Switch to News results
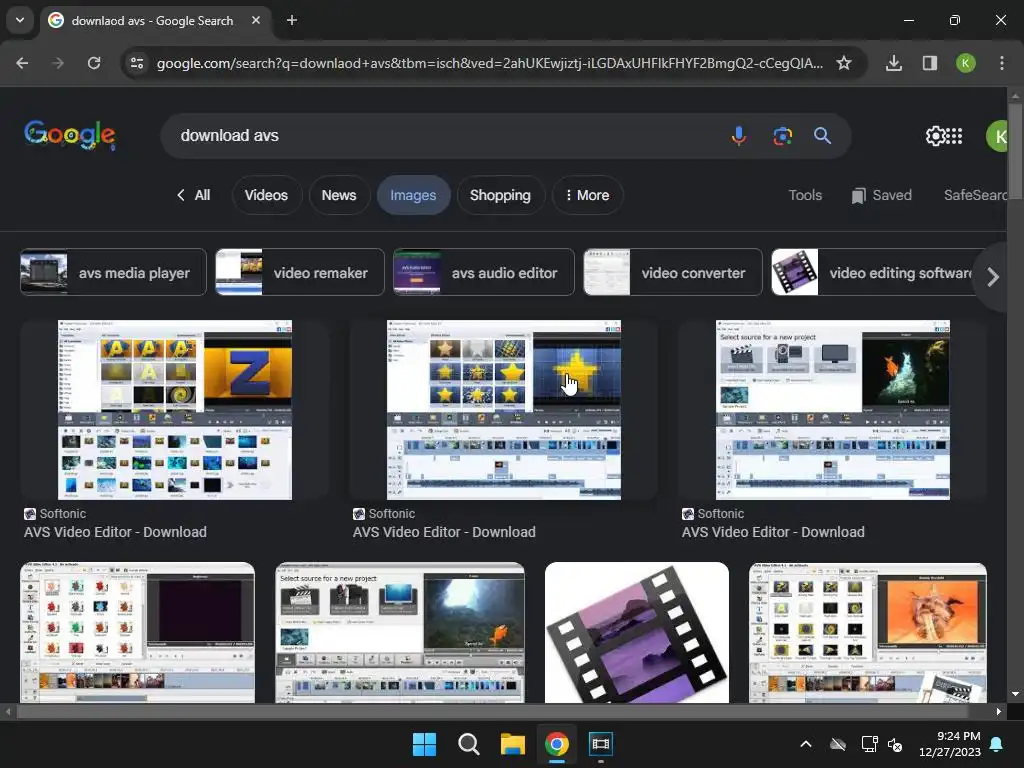The height and width of the screenshot is (768, 1024). 339,195
